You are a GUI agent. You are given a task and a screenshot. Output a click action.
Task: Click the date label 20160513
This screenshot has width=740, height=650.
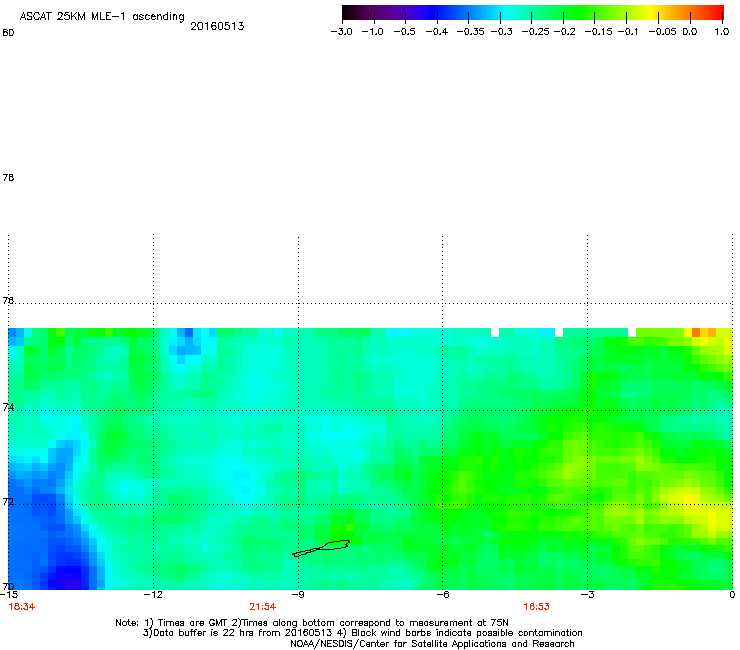point(217,26)
